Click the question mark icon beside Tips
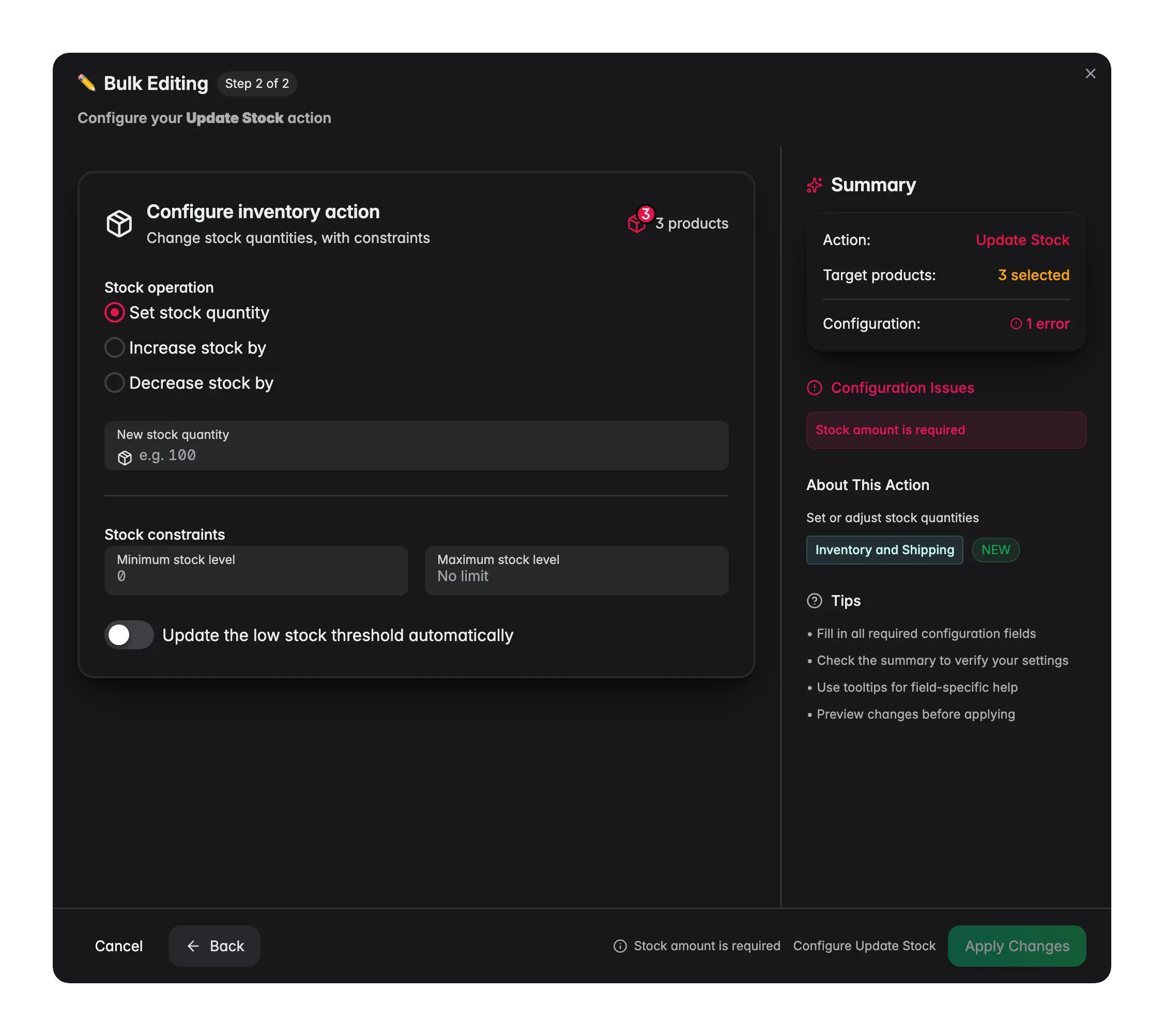Viewport: 1164px width, 1036px height. (x=815, y=601)
